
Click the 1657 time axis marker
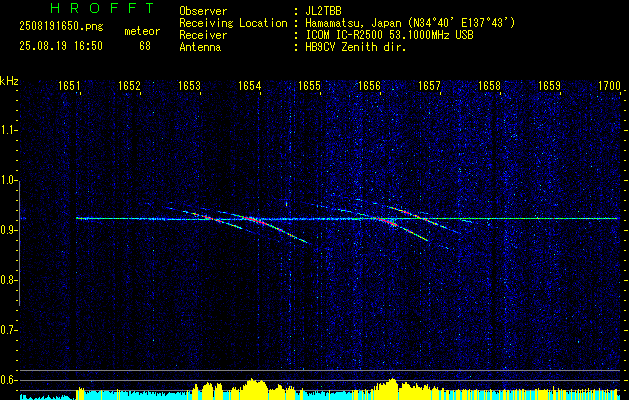pyautogui.click(x=429, y=85)
